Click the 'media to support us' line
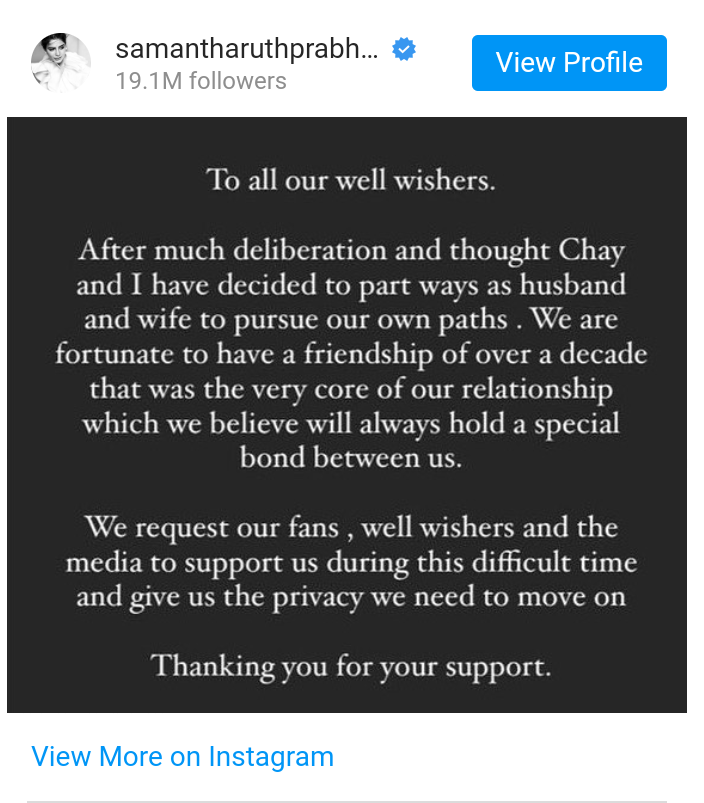704x803 pixels. (351, 563)
